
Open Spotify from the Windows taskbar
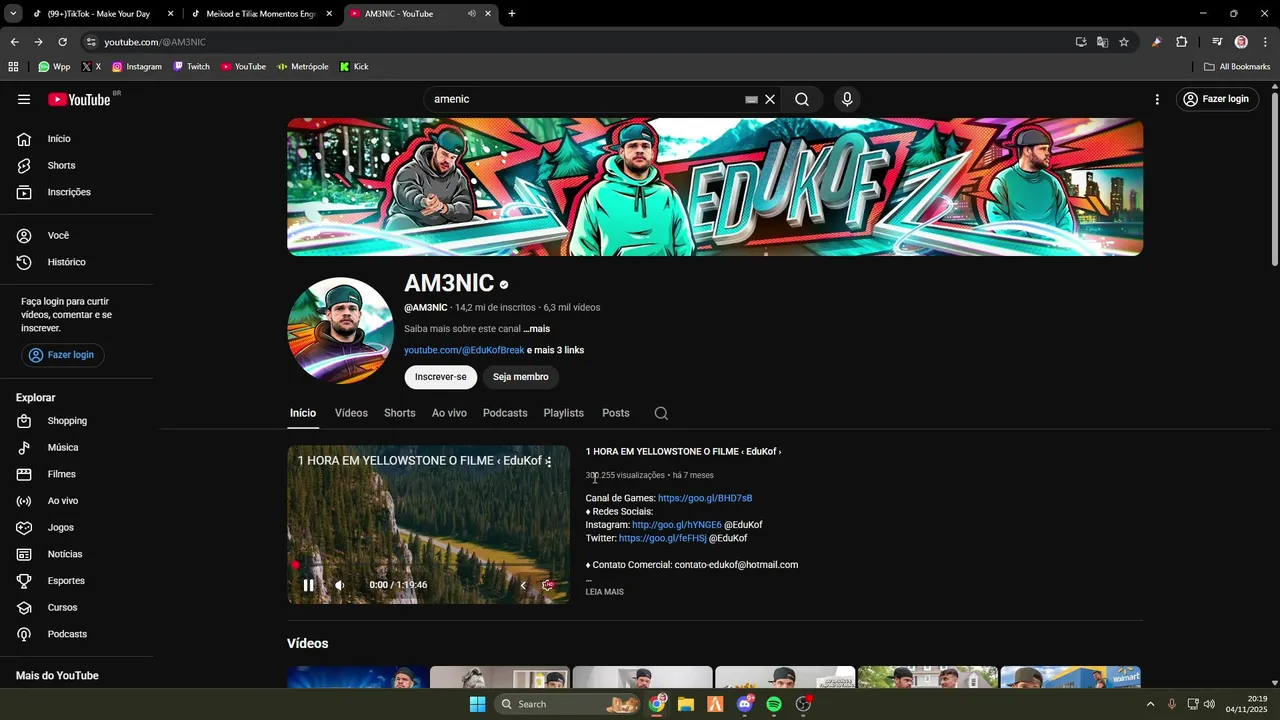click(774, 704)
